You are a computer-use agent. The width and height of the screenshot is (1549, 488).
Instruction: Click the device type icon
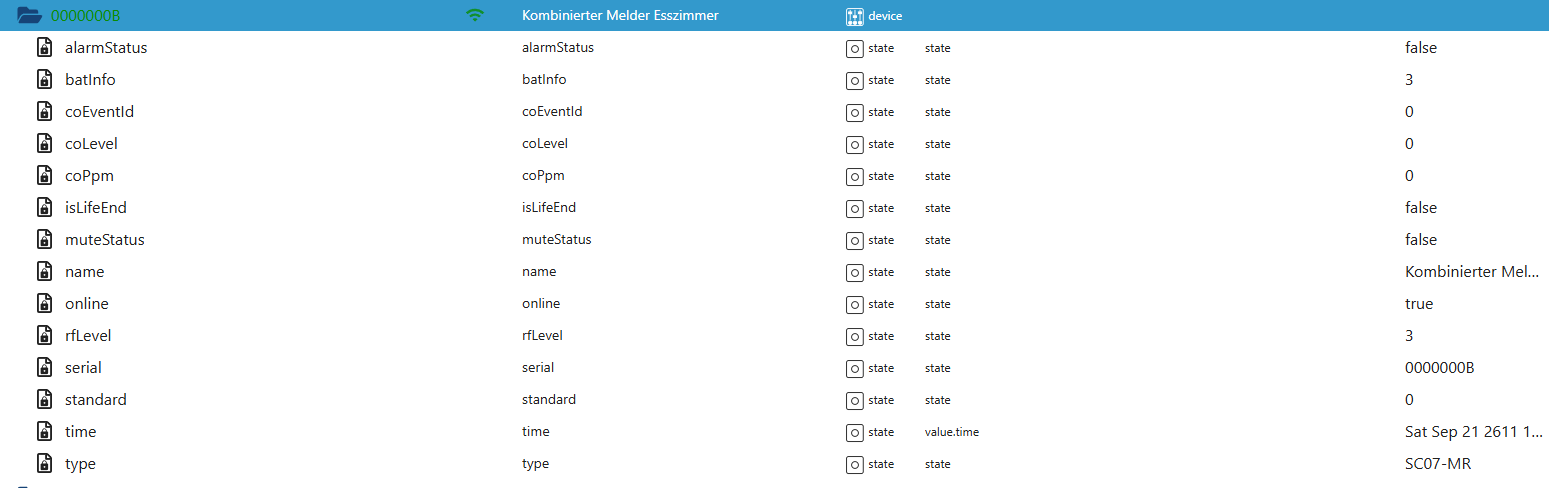pos(854,16)
